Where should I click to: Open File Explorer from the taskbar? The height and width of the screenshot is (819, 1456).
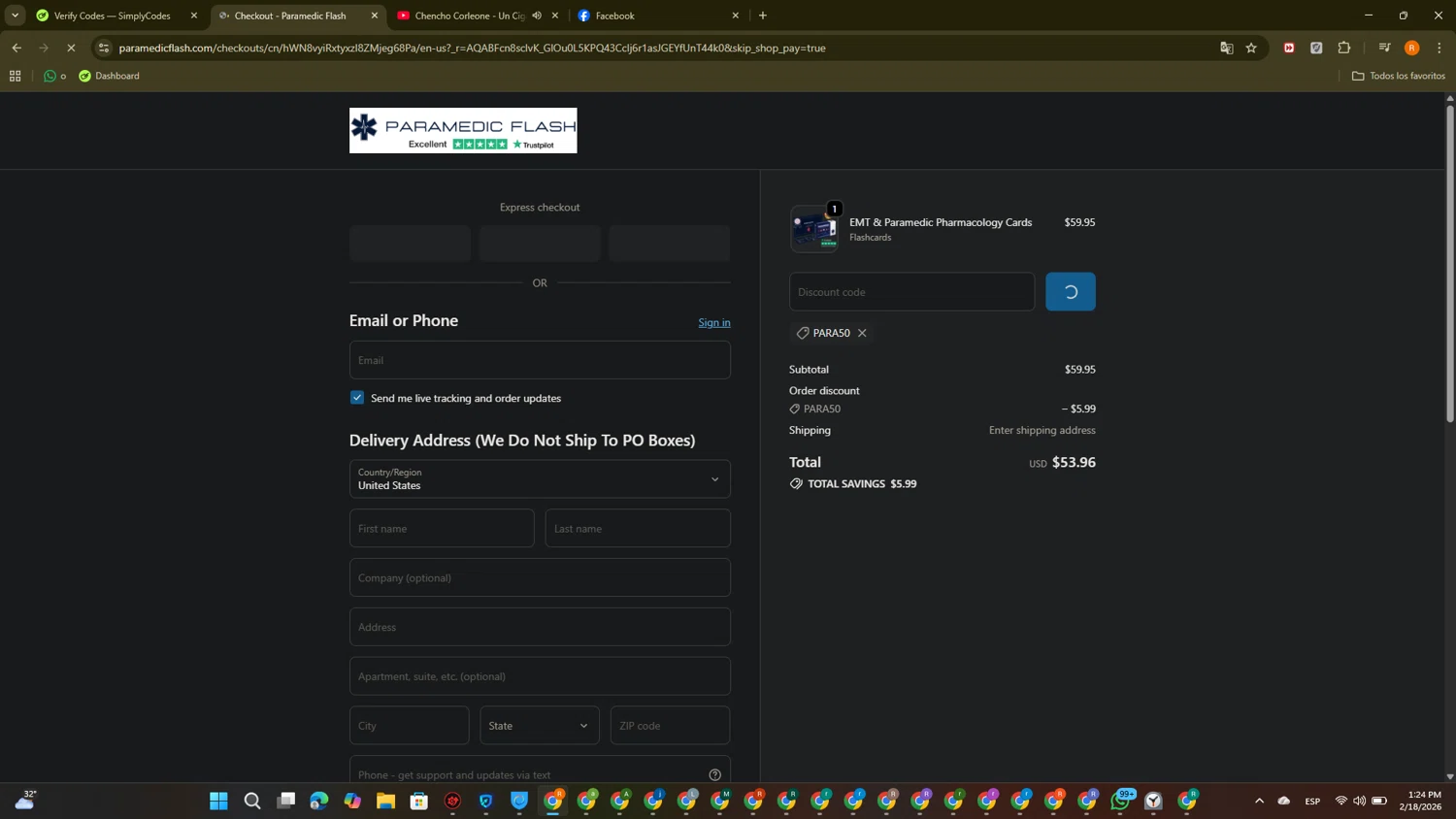point(385,801)
